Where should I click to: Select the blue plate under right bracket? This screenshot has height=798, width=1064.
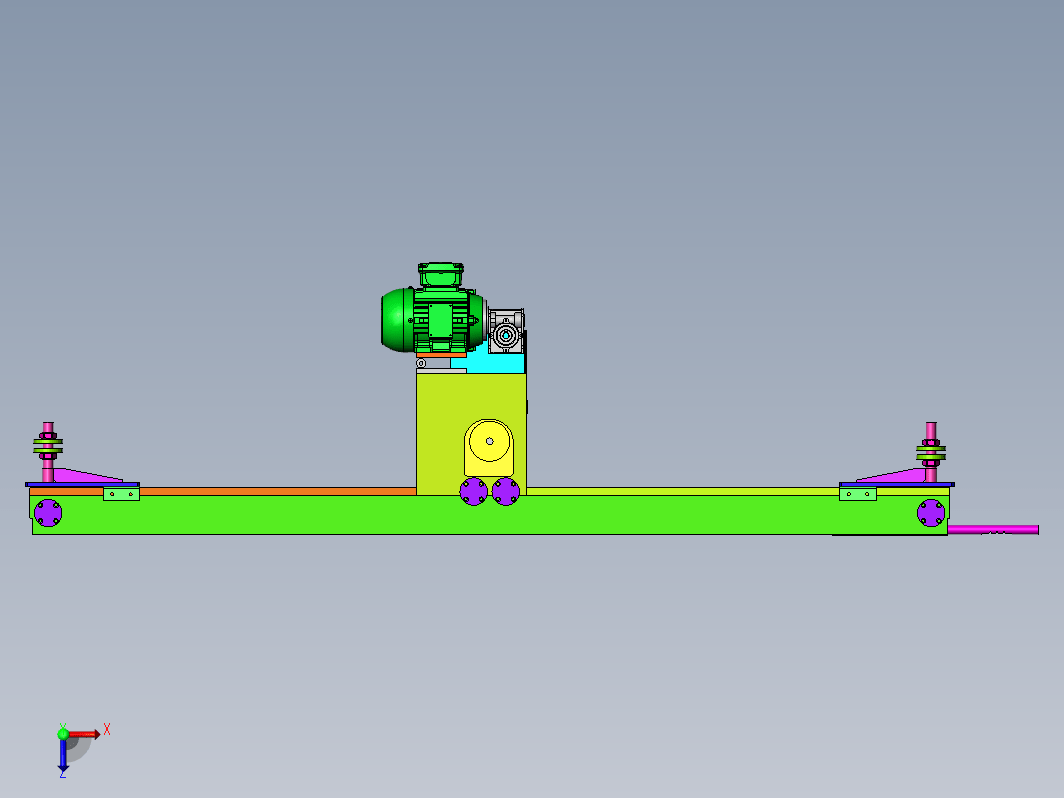pyautogui.click(x=897, y=484)
